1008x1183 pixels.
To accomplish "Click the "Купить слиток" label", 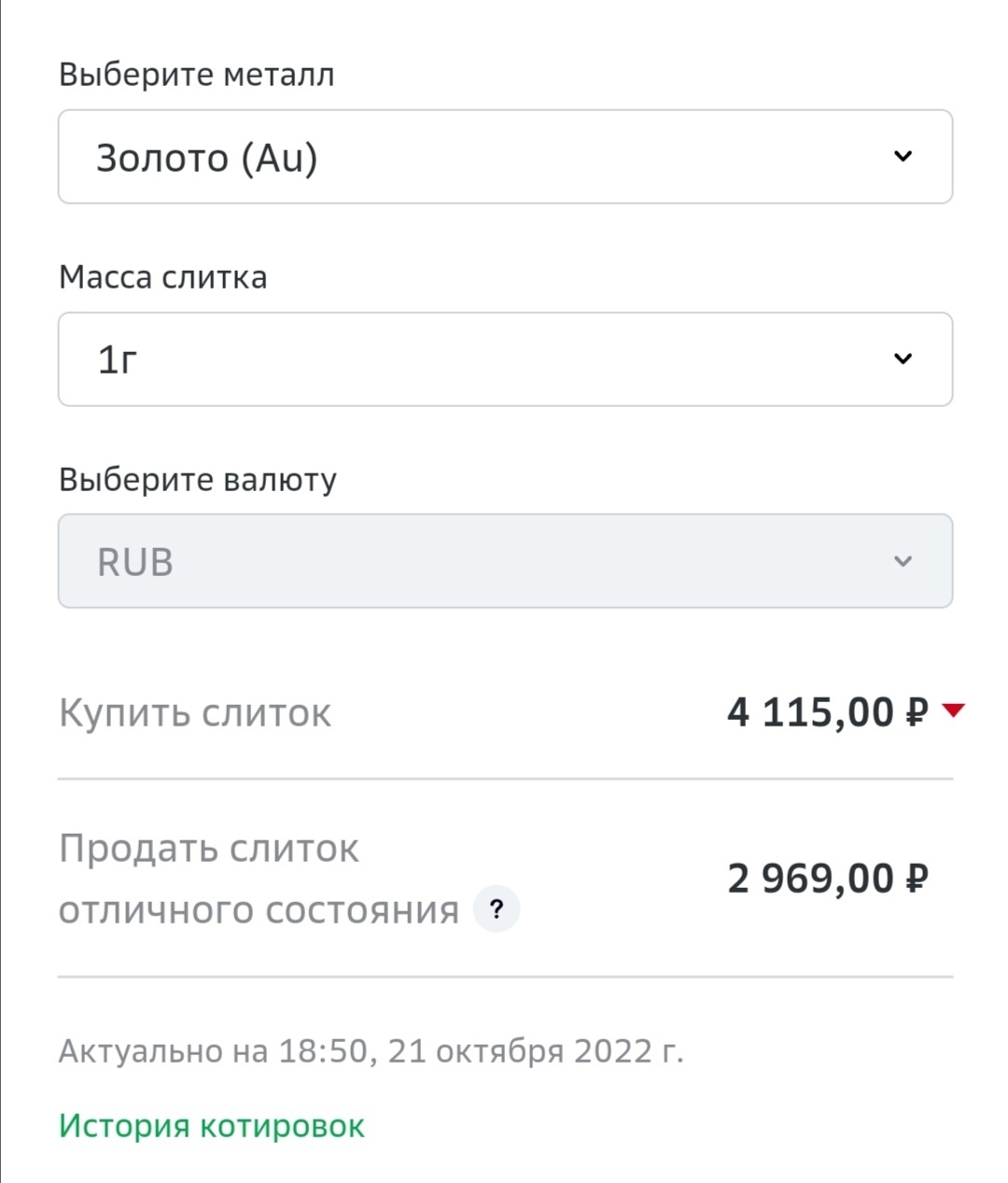I will [194, 713].
